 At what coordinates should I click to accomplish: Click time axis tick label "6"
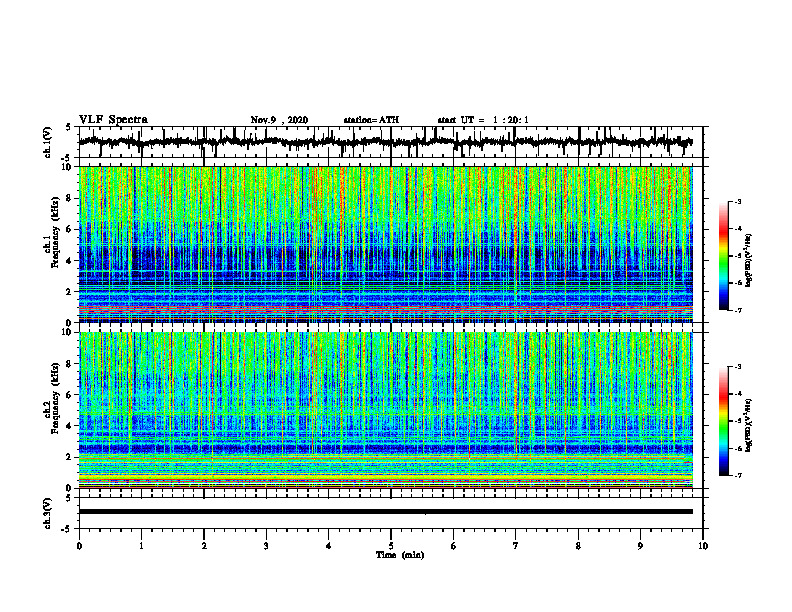pos(454,546)
